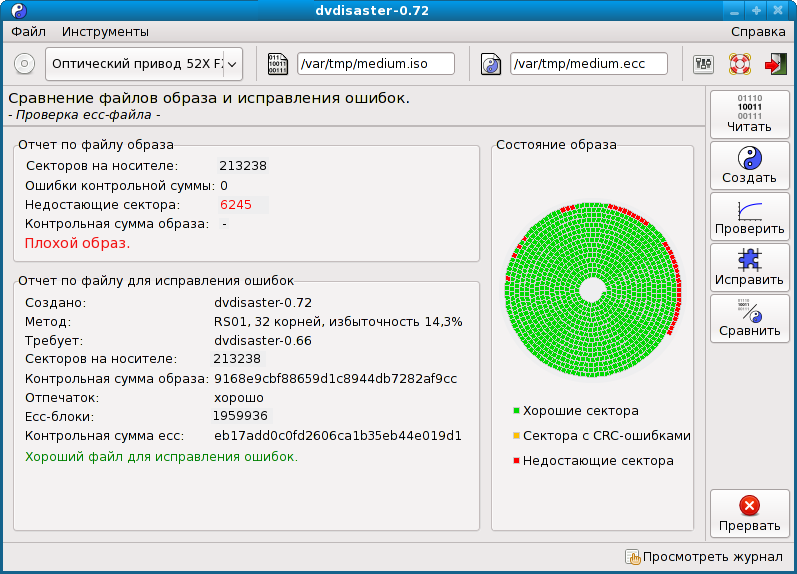Click the image checksum 9168e9cbf88659d1c8944db7282af9cc
797x574 pixels.
pos(335,379)
